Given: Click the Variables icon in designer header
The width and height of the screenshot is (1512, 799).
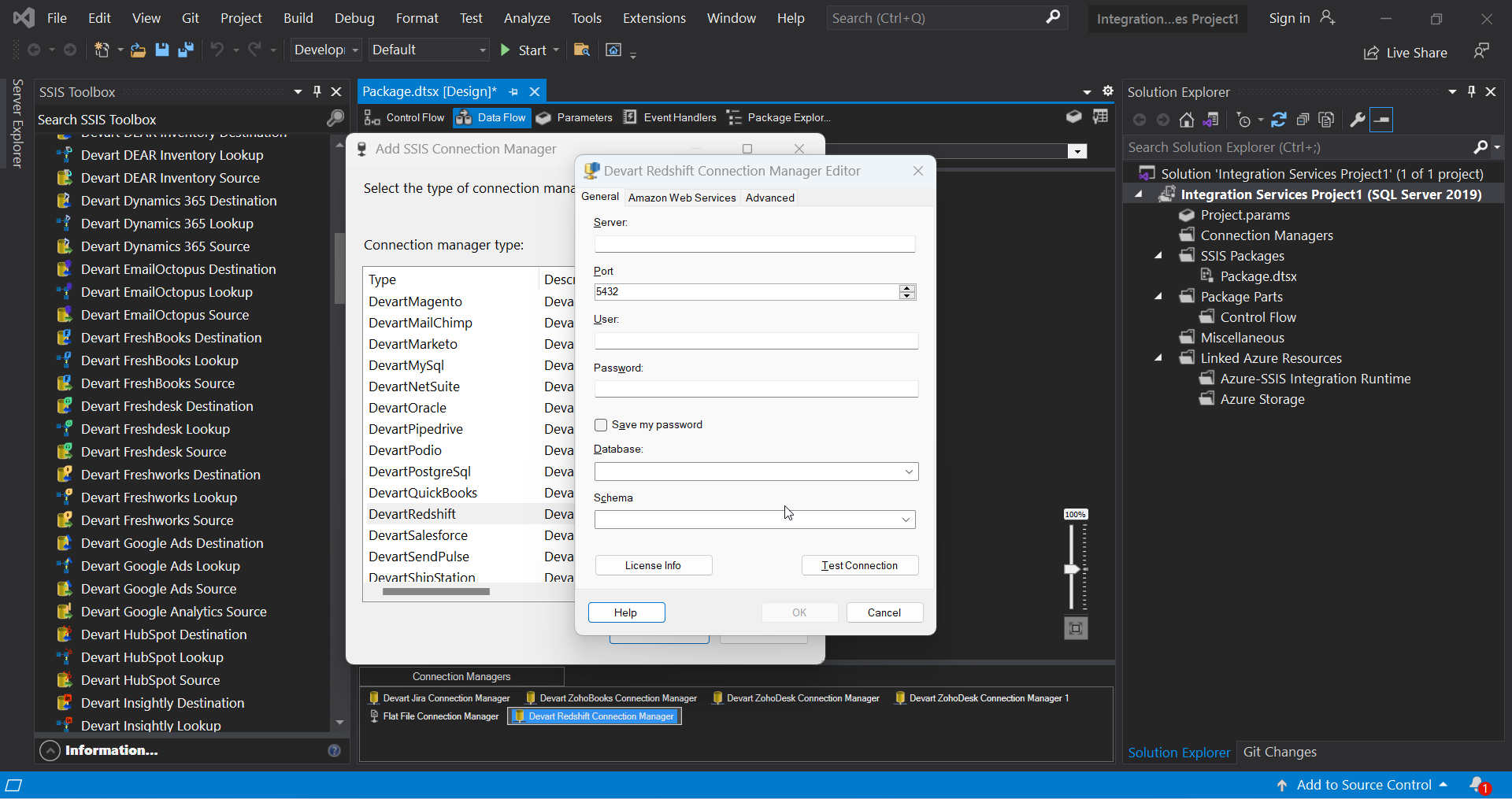Looking at the screenshot, I should point(1100,117).
